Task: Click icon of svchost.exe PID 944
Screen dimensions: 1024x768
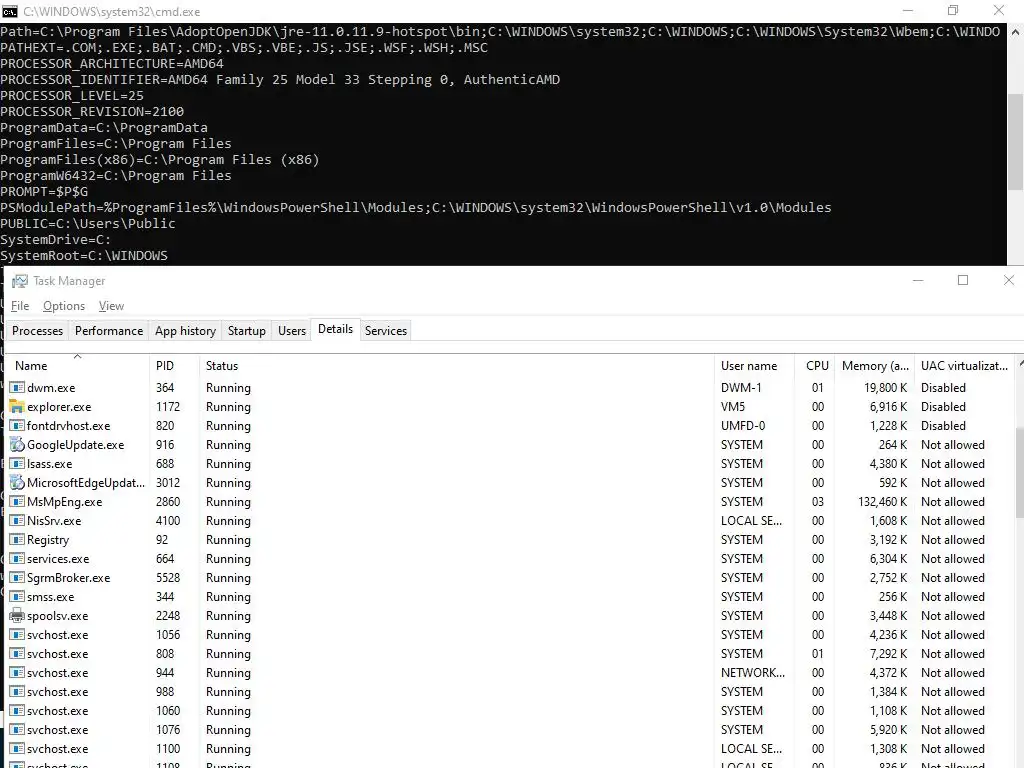Action: point(17,672)
